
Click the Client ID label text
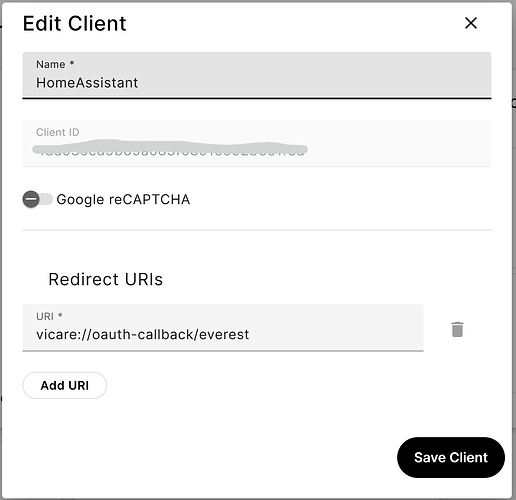tap(58, 132)
